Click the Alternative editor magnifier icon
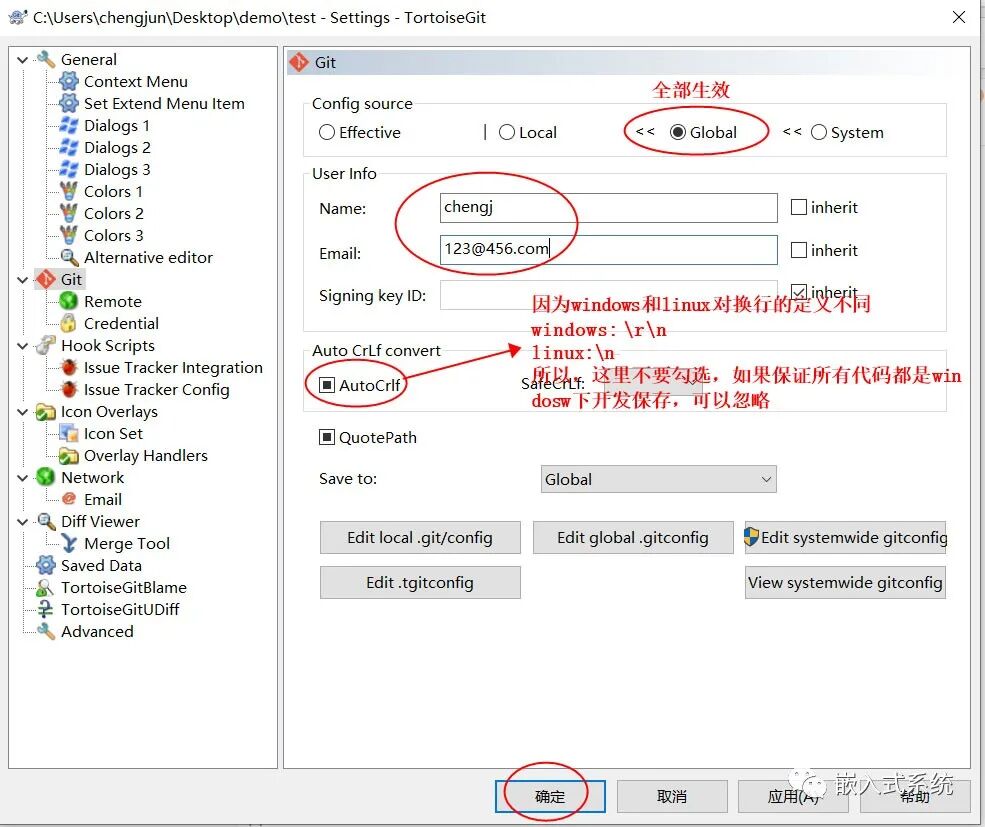The image size is (985, 827). coord(68,257)
